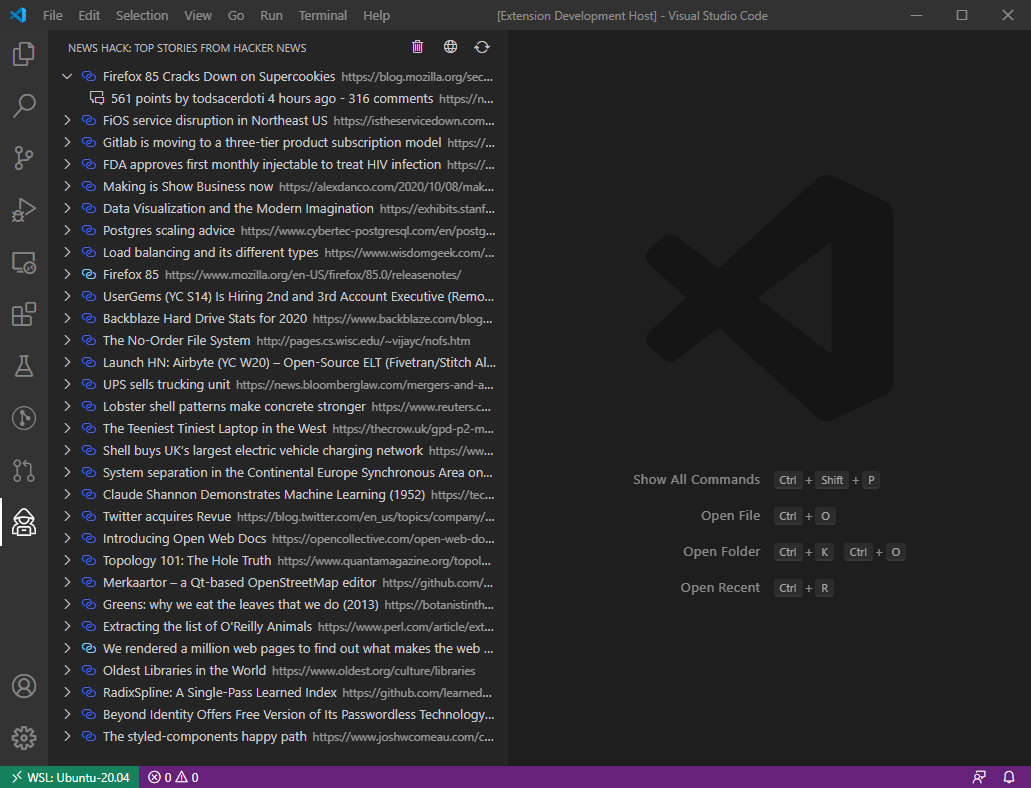Expand Data Visualization and Modern Imagination
Viewport: 1031px width, 788px height.
67,209
